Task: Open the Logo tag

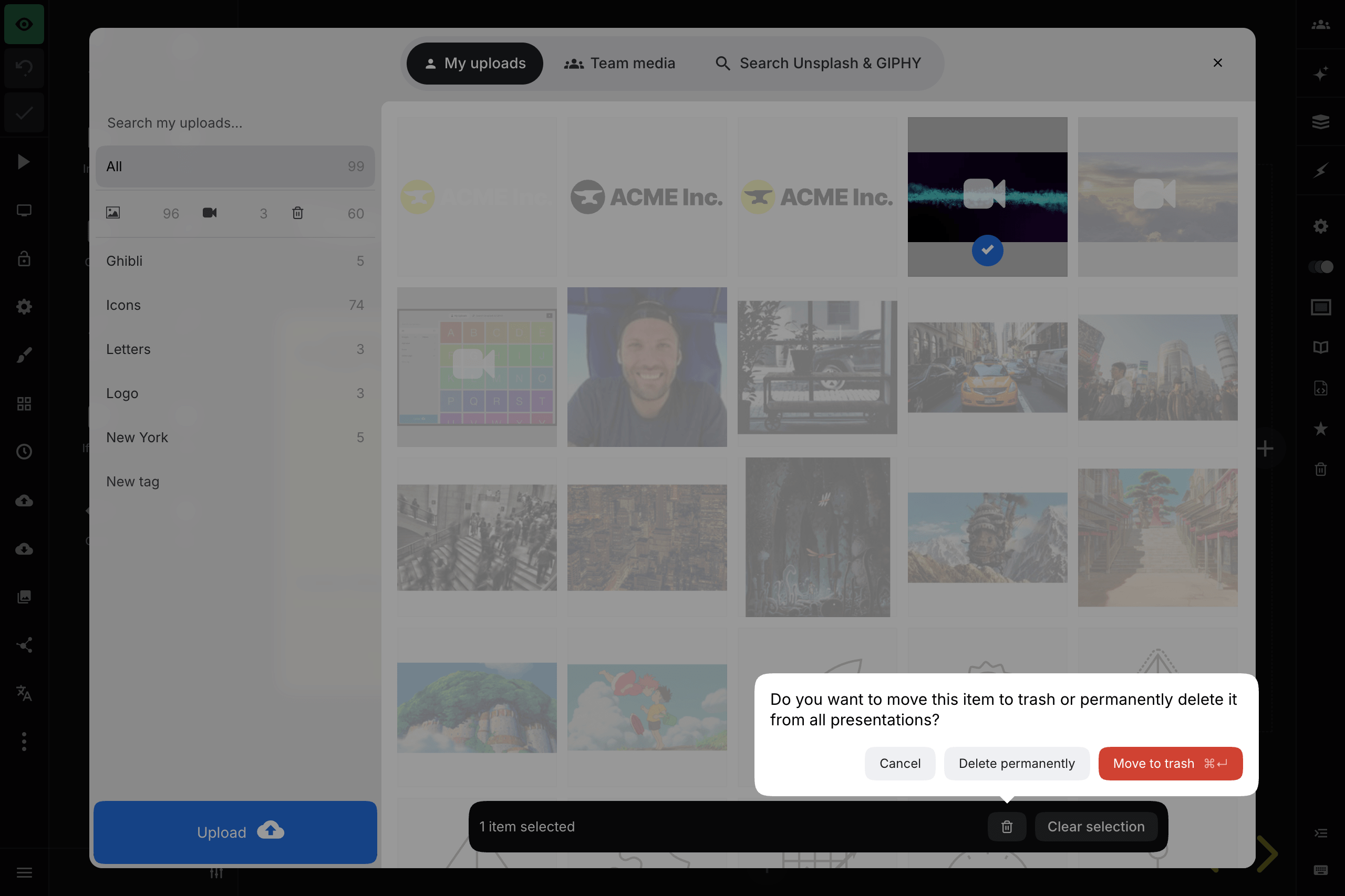Action: click(234, 393)
